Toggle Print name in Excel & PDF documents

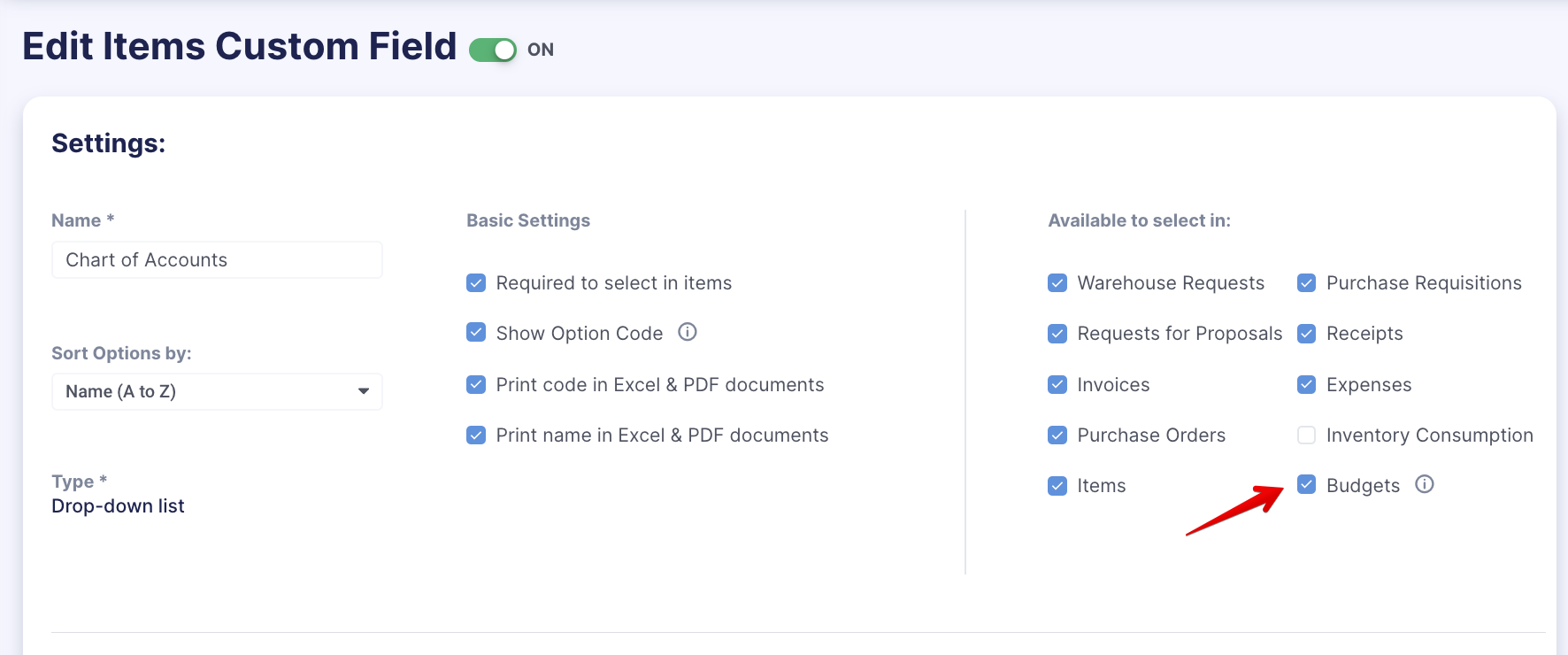[476, 435]
